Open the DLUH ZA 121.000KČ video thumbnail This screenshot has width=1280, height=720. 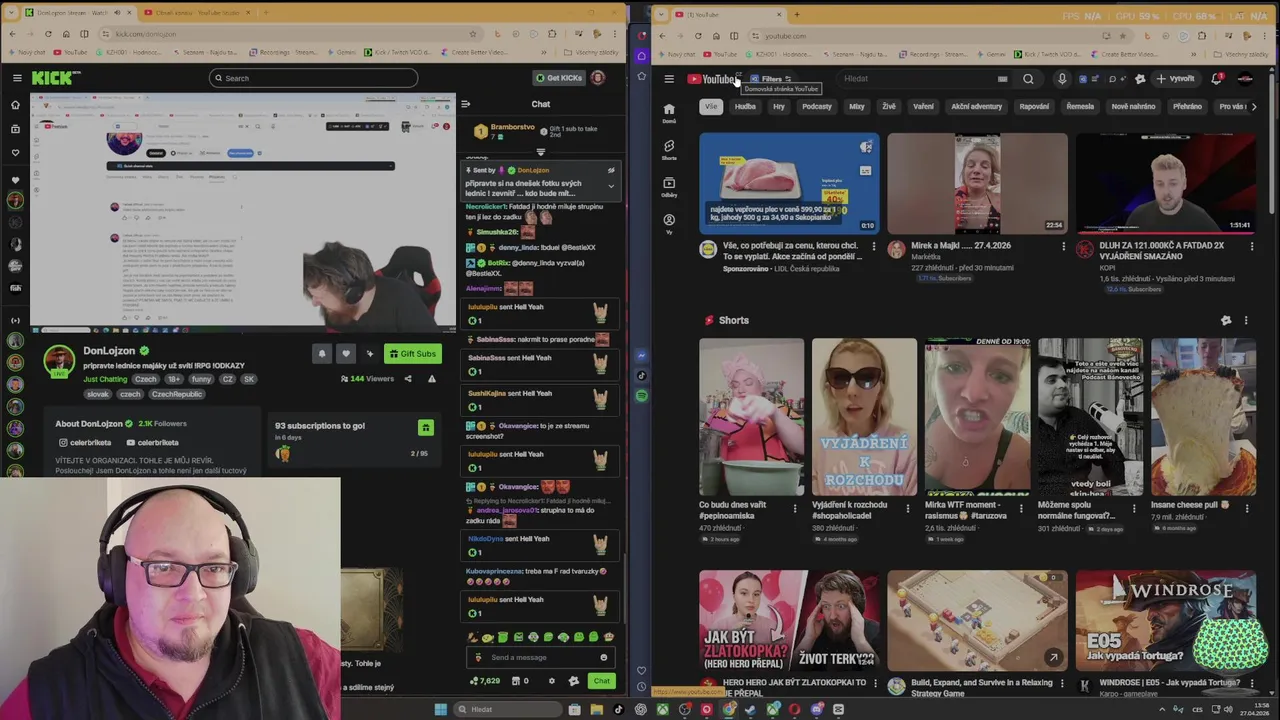pyautogui.click(x=1166, y=182)
